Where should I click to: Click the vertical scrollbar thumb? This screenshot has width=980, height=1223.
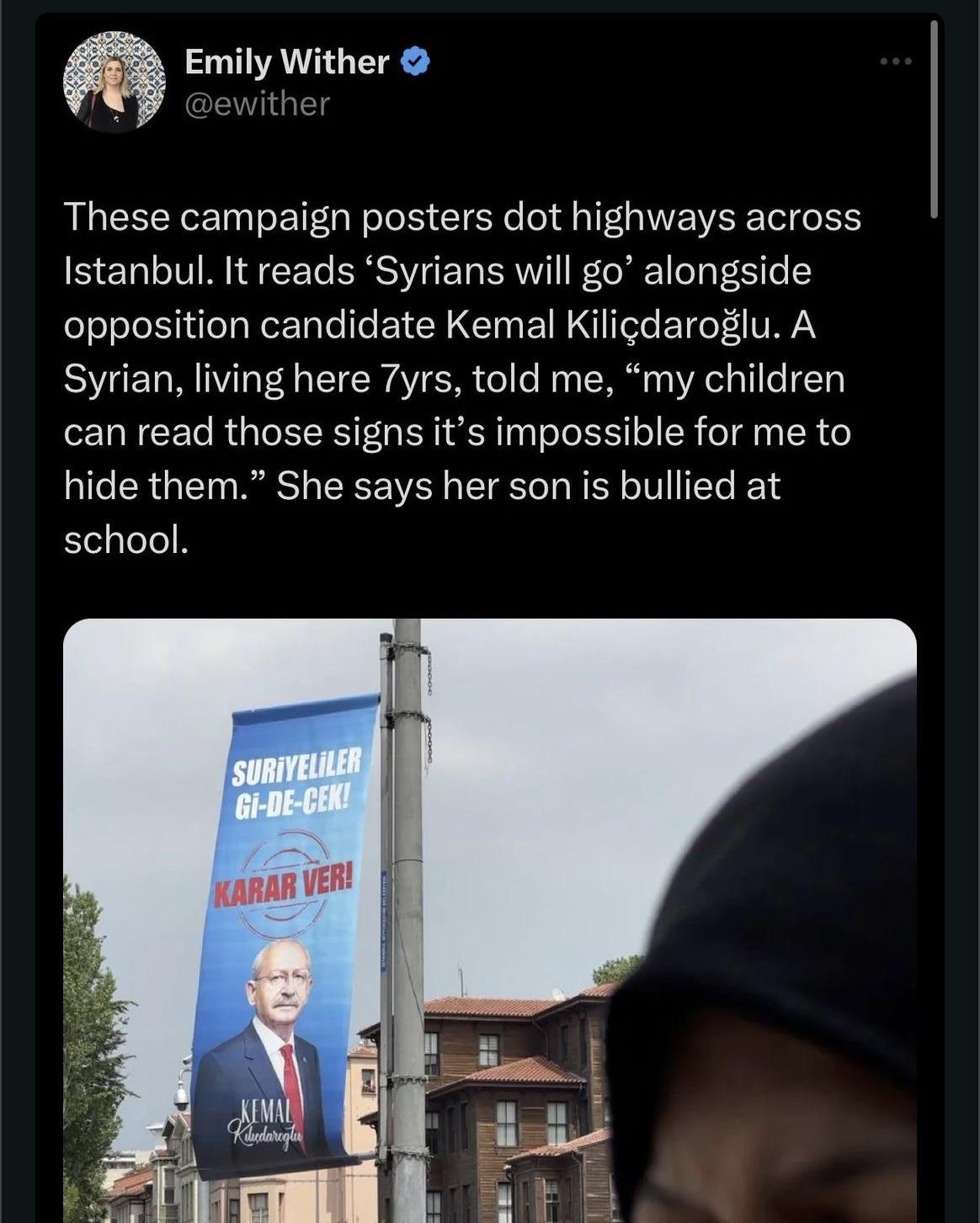coord(934,118)
